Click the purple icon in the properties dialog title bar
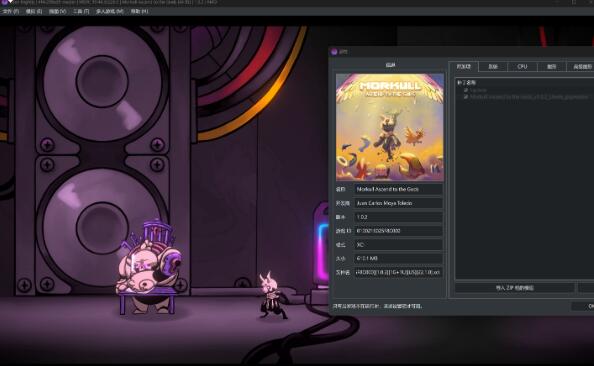The height and width of the screenshot is (366, 594). (334, 52)
